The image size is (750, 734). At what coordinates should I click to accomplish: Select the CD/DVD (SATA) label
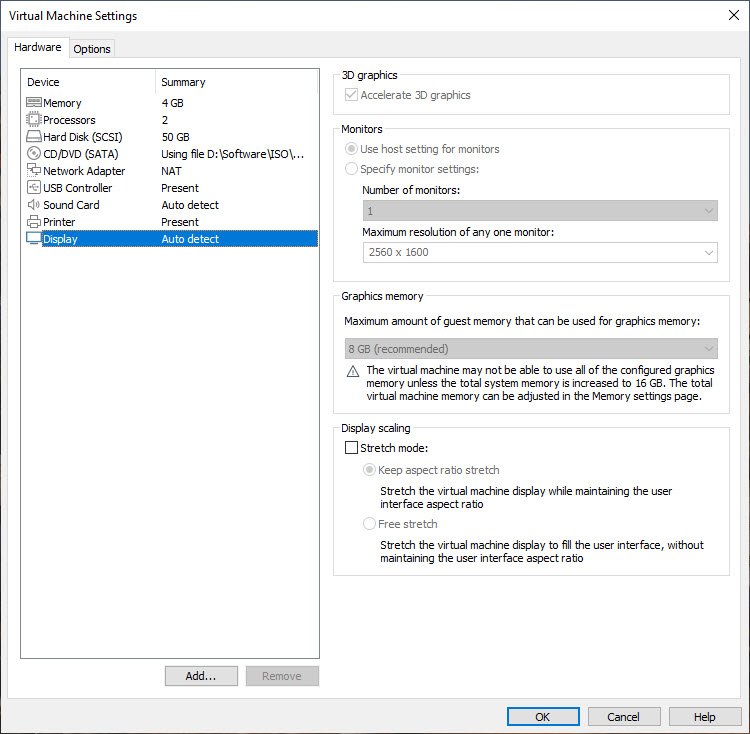point(81,154)
